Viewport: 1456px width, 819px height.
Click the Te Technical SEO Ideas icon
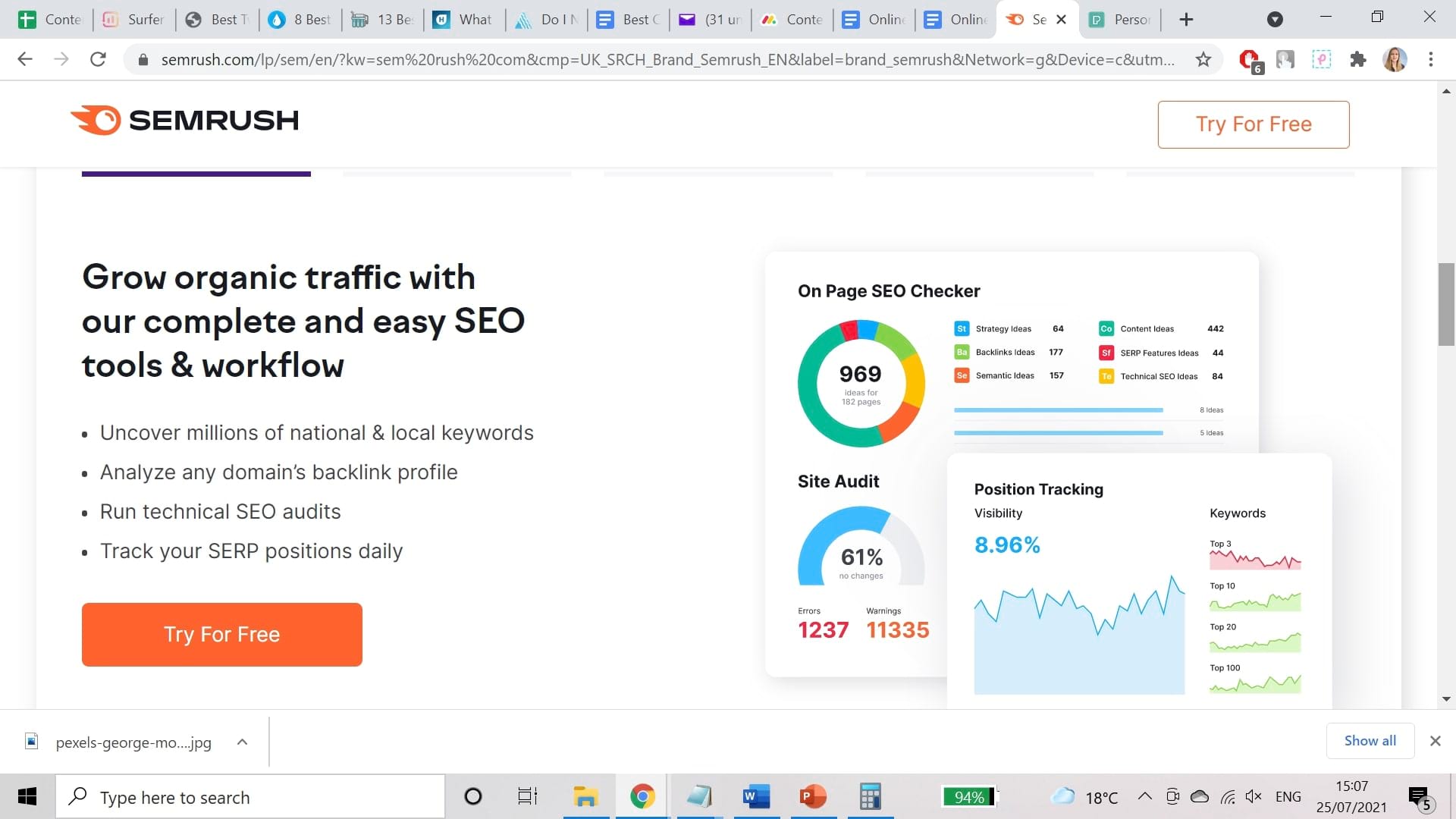click(1106, 376)
